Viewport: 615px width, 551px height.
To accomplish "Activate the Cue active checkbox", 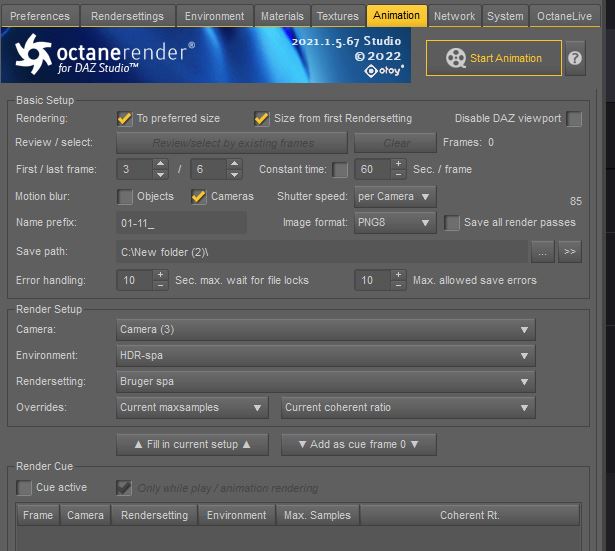I will pyautogui.click(x=24, y=488).
